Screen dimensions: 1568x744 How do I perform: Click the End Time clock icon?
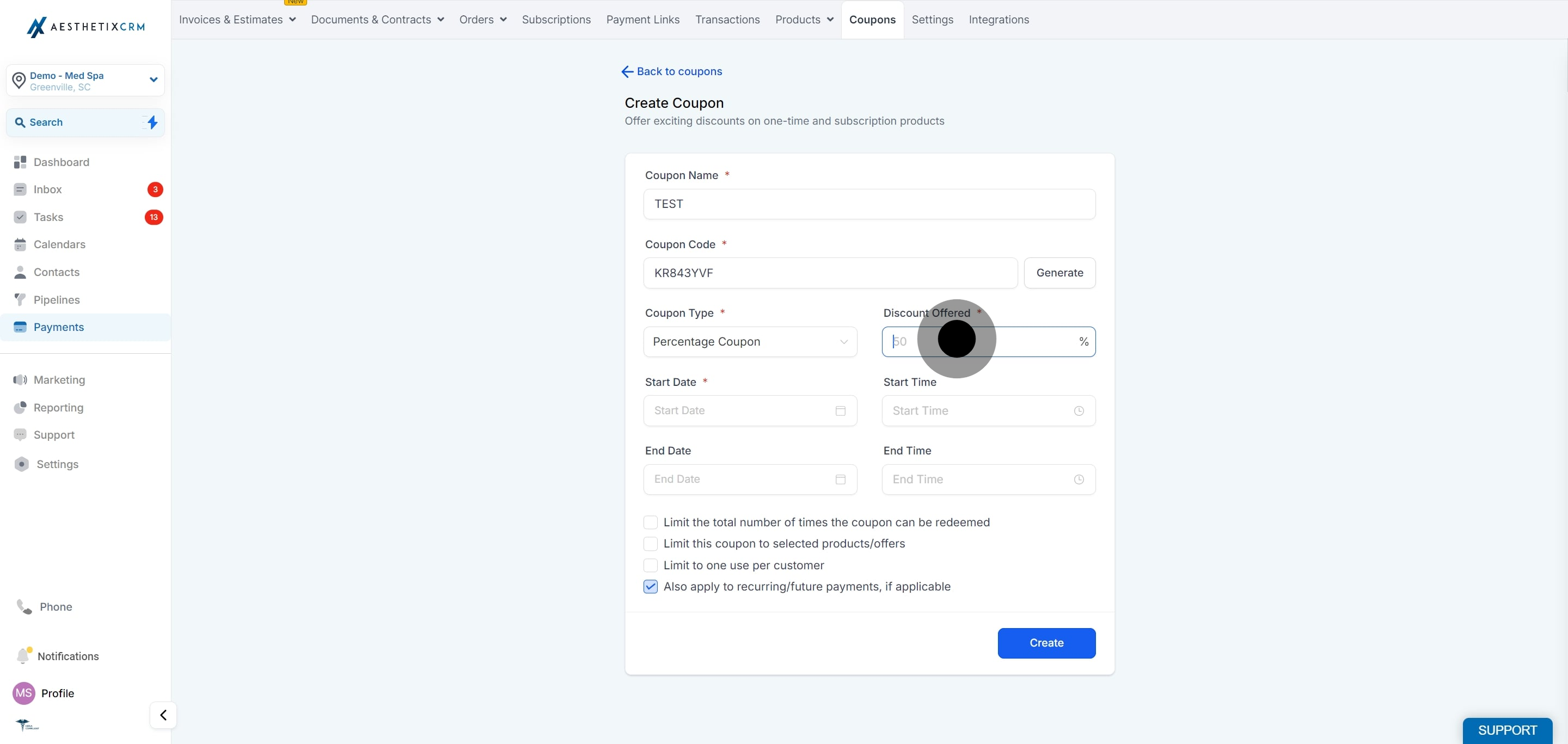coord(1079,479)
